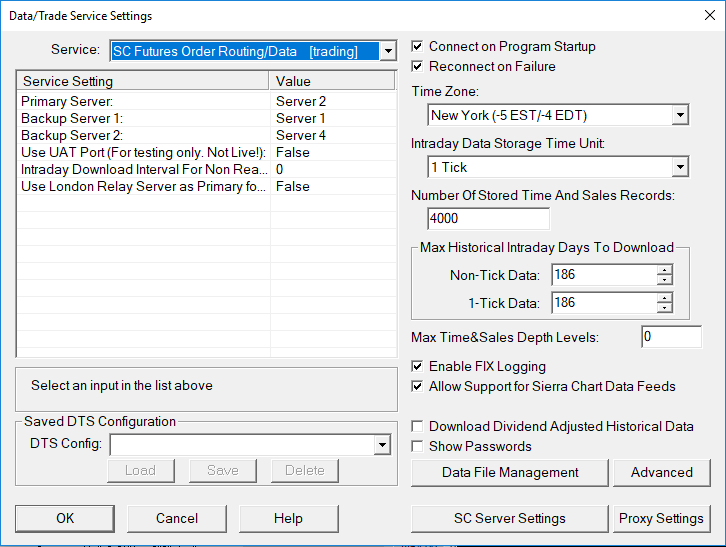Click the Max Time&Sales Depth Levels field

671,337
